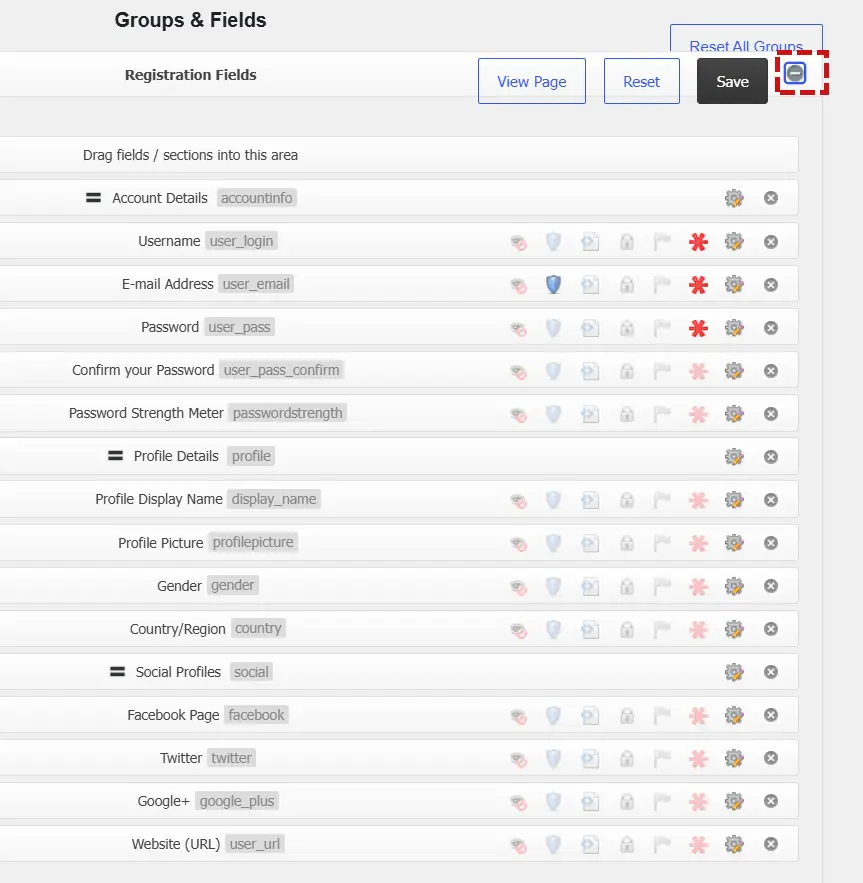Save the Registration Fields group
This screenshot has width=863, height=883.
click(x=732, y=81)
